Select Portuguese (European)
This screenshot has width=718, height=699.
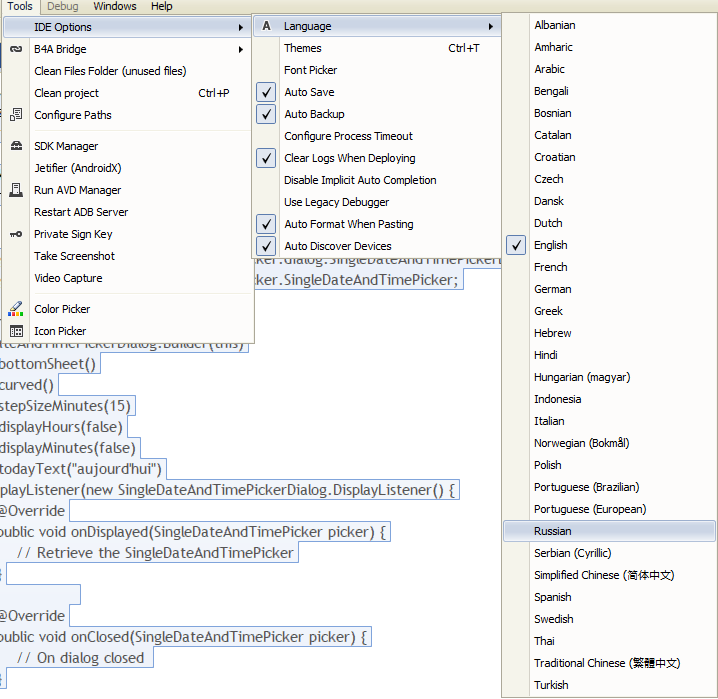(x=590, y=509)
